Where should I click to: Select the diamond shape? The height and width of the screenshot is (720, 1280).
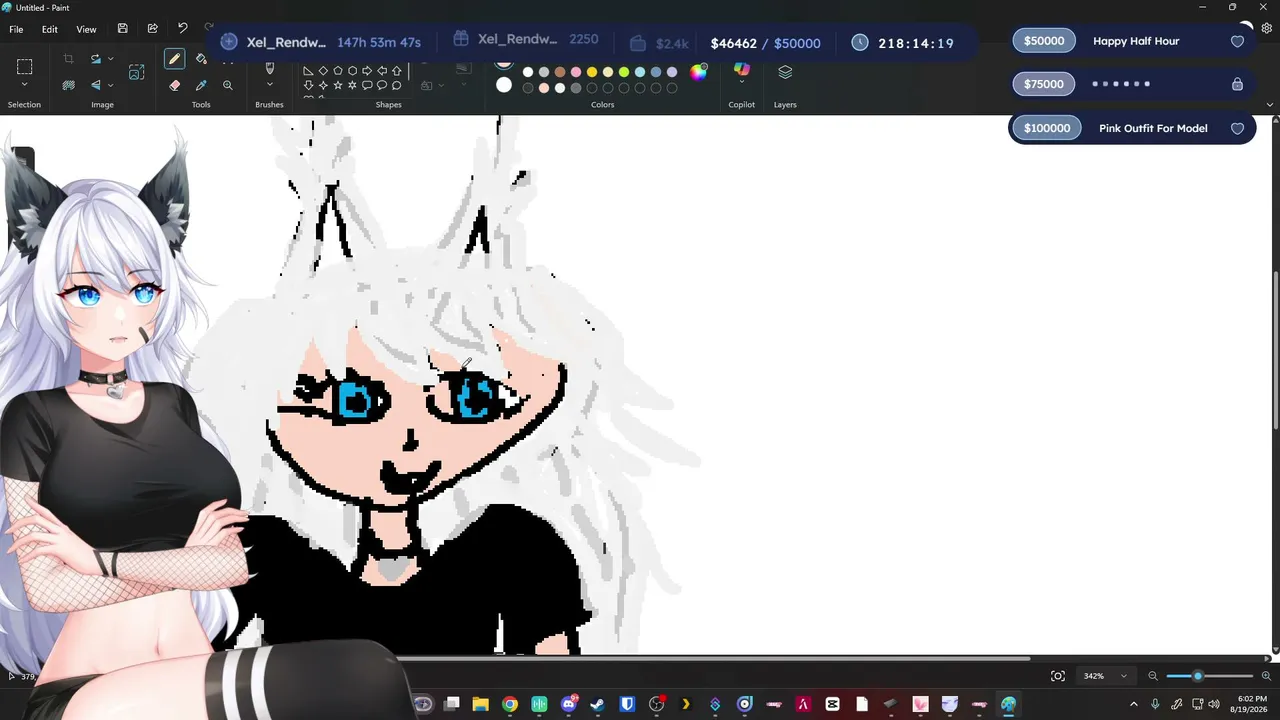tap(323, 71)
